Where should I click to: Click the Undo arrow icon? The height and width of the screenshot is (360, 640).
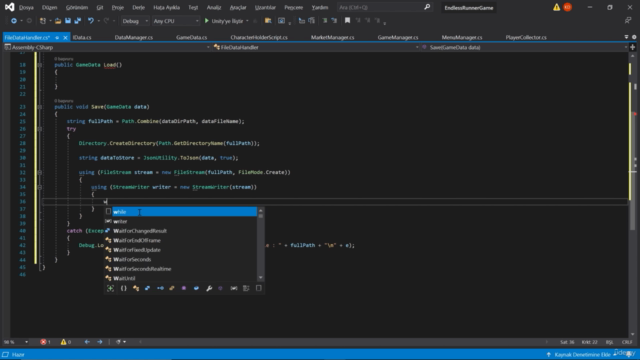point(91,21)
